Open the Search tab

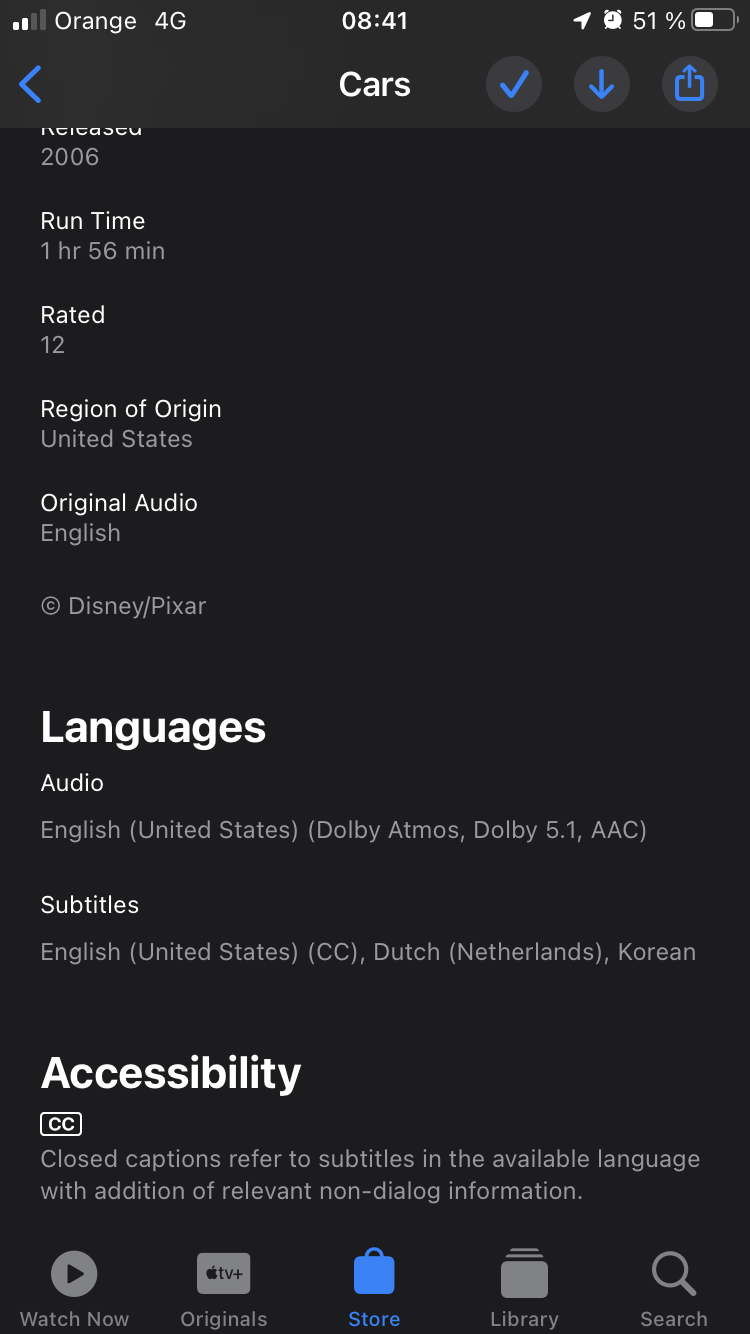coord(674,1290)
